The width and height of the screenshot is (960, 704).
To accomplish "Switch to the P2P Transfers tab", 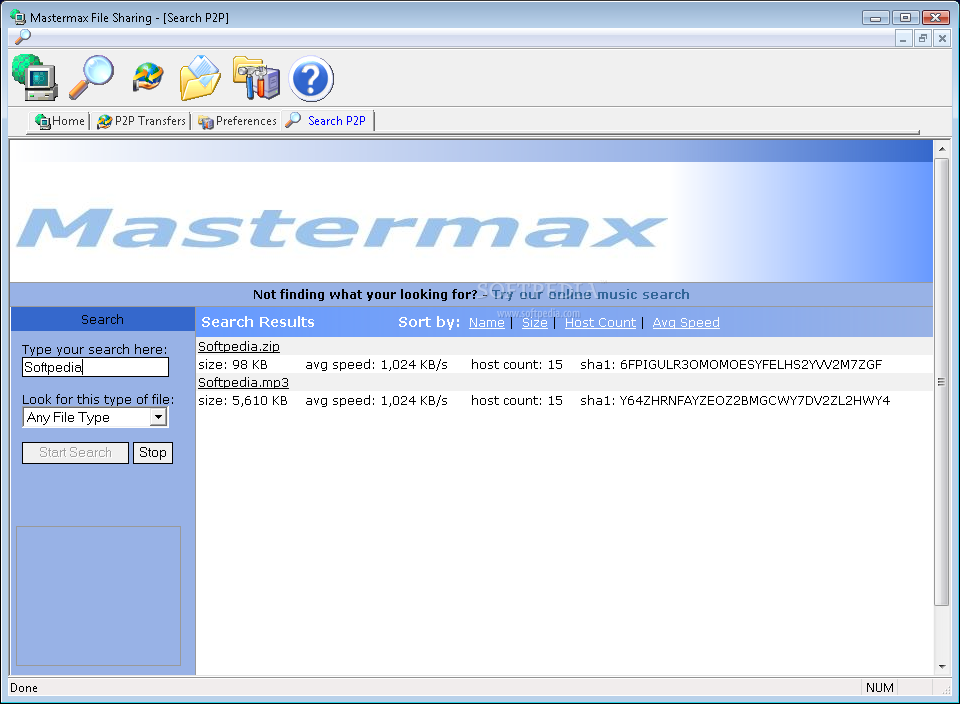I will pyautogui.click(x=141, y=121).
